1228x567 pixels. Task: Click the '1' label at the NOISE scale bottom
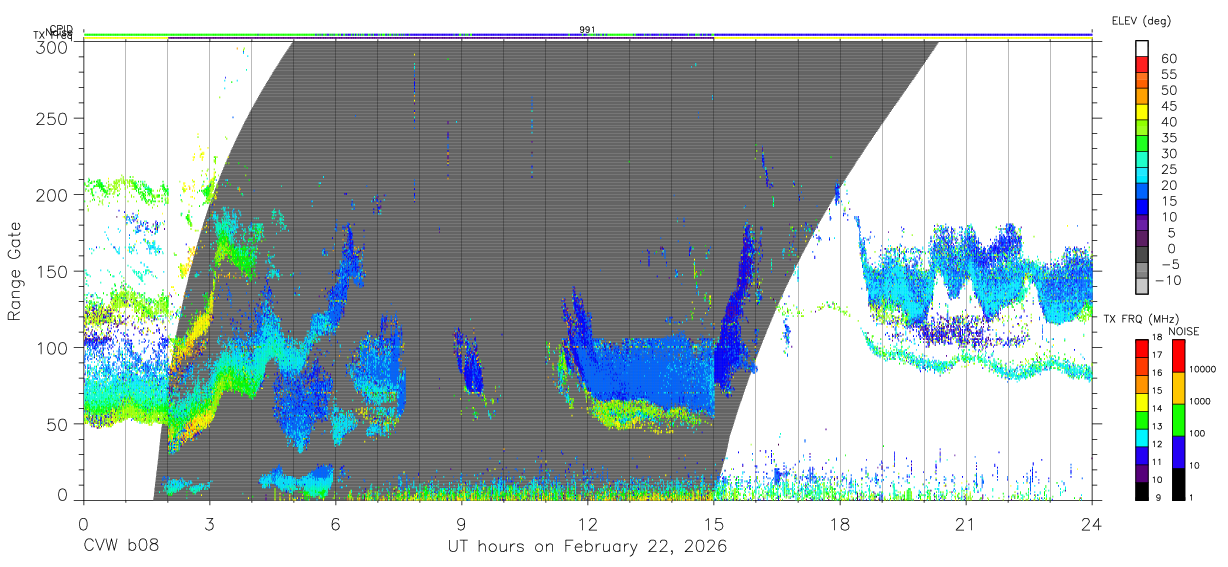[x=1190, y=497]
